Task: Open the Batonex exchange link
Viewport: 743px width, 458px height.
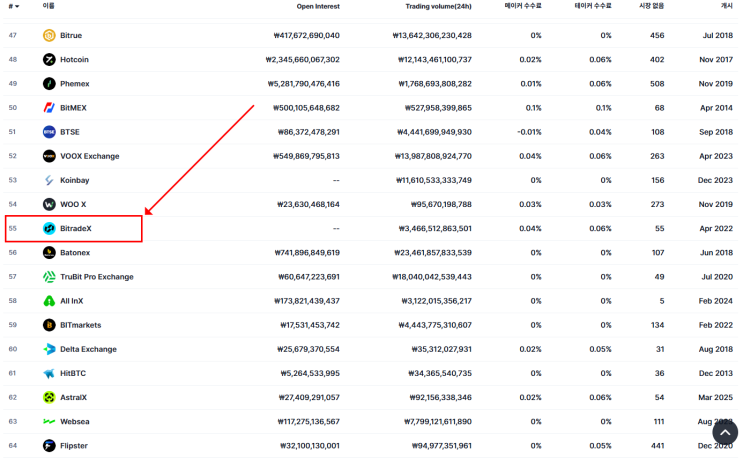Action: click(75, 253)
